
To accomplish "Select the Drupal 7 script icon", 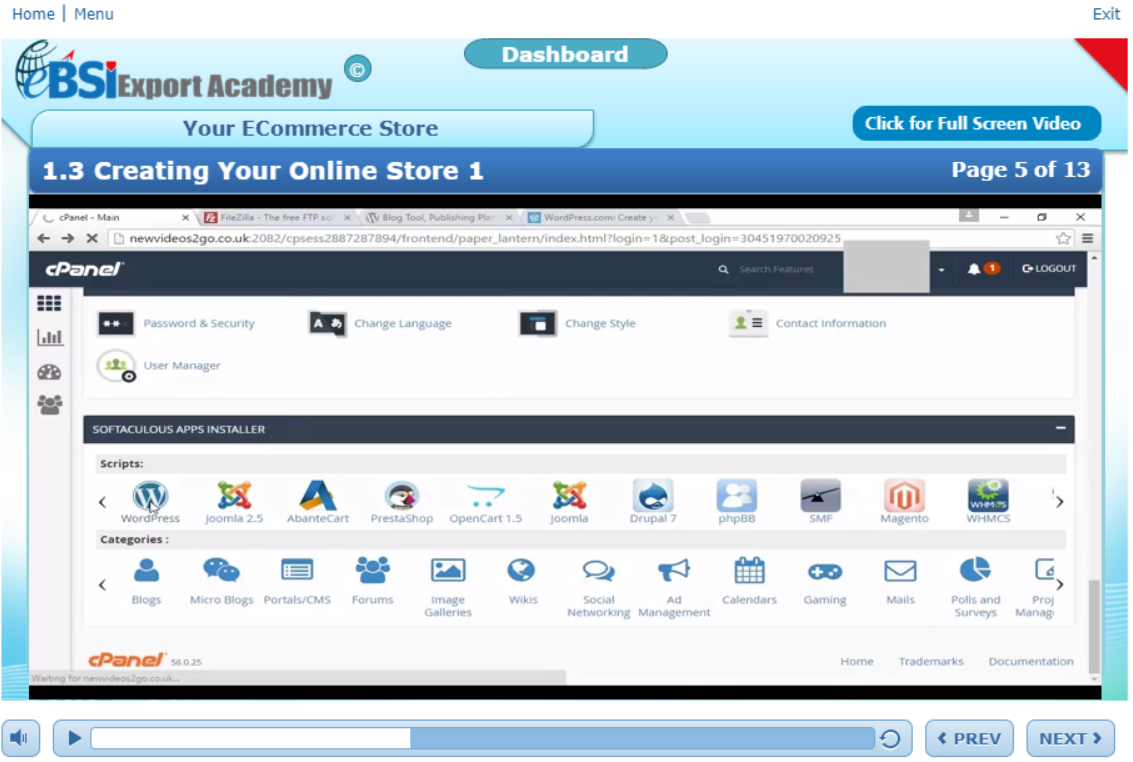I will tap(653, 502).
